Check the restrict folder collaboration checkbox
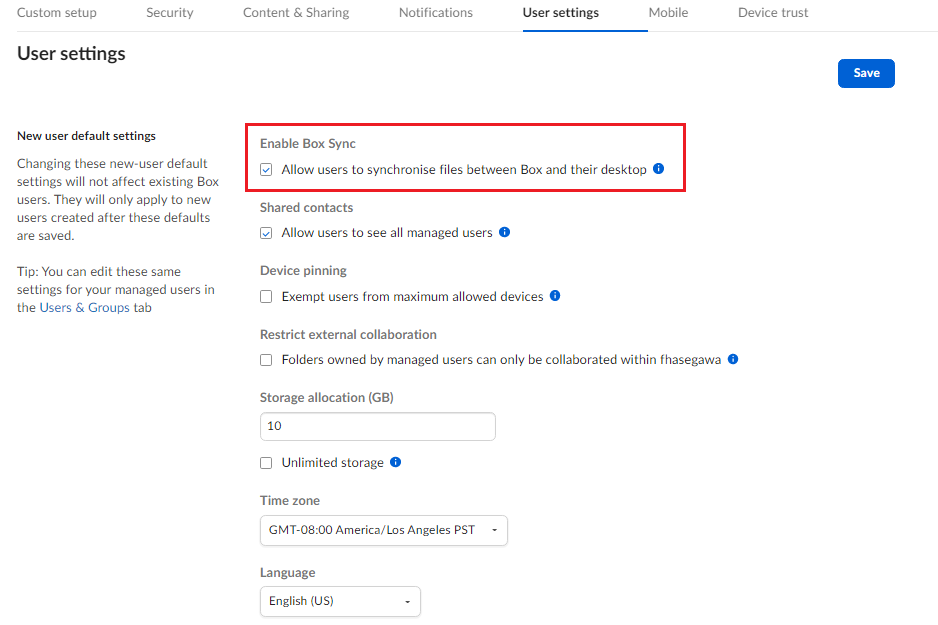The width and height of the screenshot is (938, 625). (266, 360)
